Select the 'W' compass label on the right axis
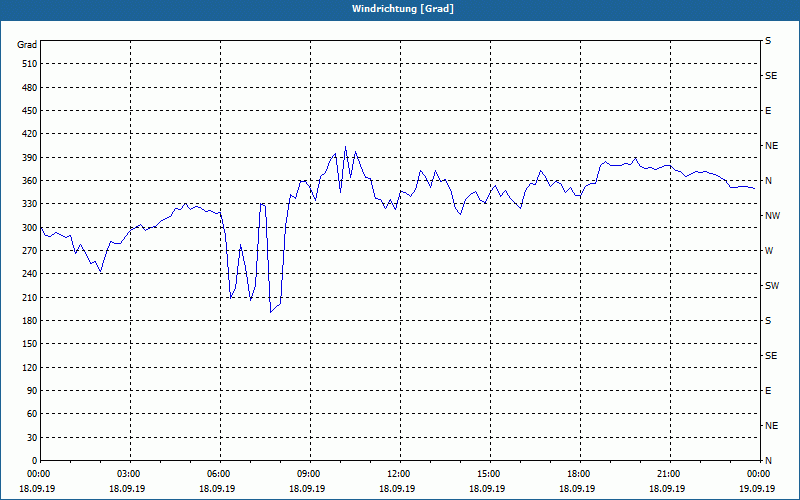 pos(769,251)
